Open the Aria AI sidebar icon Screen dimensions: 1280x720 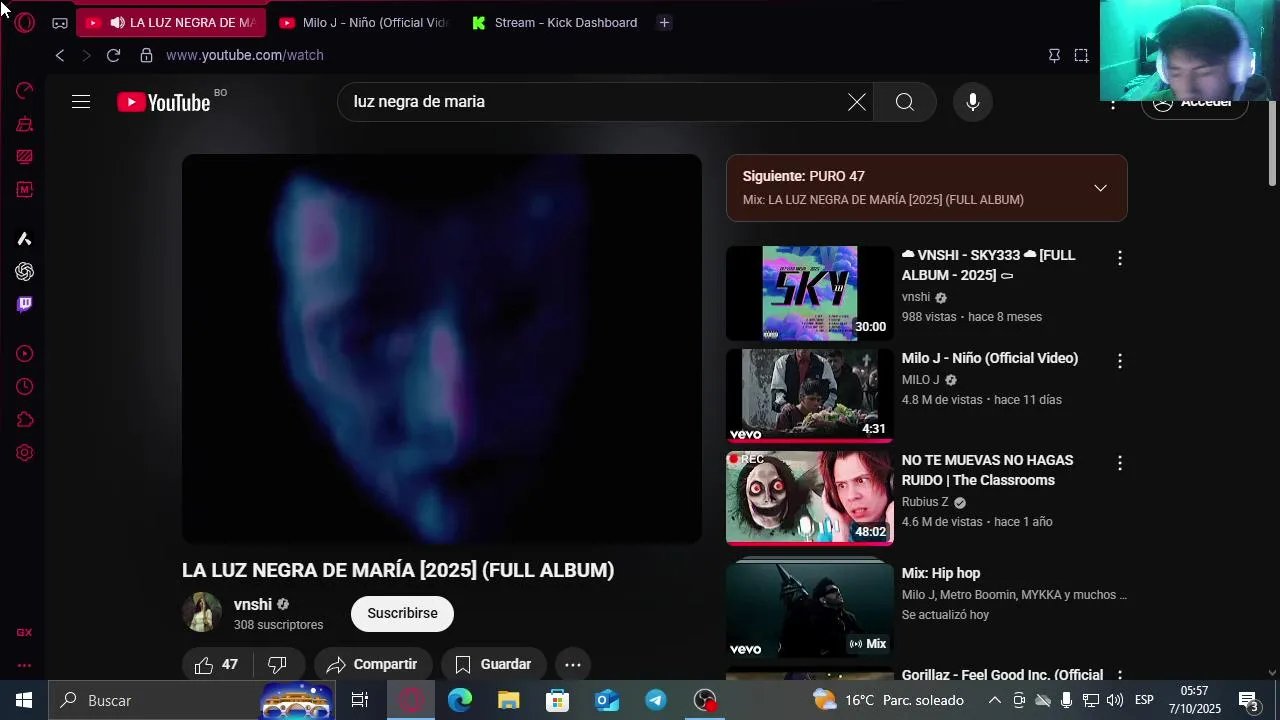click(25, 239)
